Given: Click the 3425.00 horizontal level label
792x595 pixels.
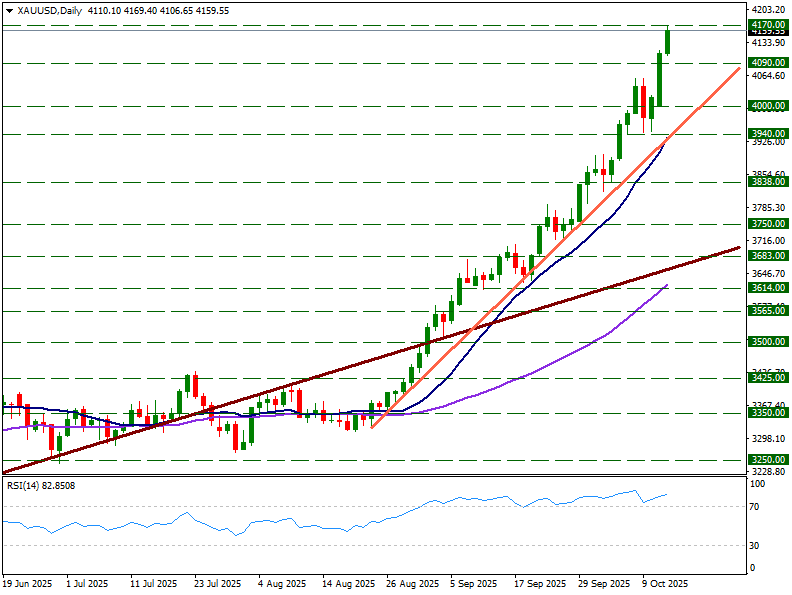Looking at the screenshot, I should point(766,378).
